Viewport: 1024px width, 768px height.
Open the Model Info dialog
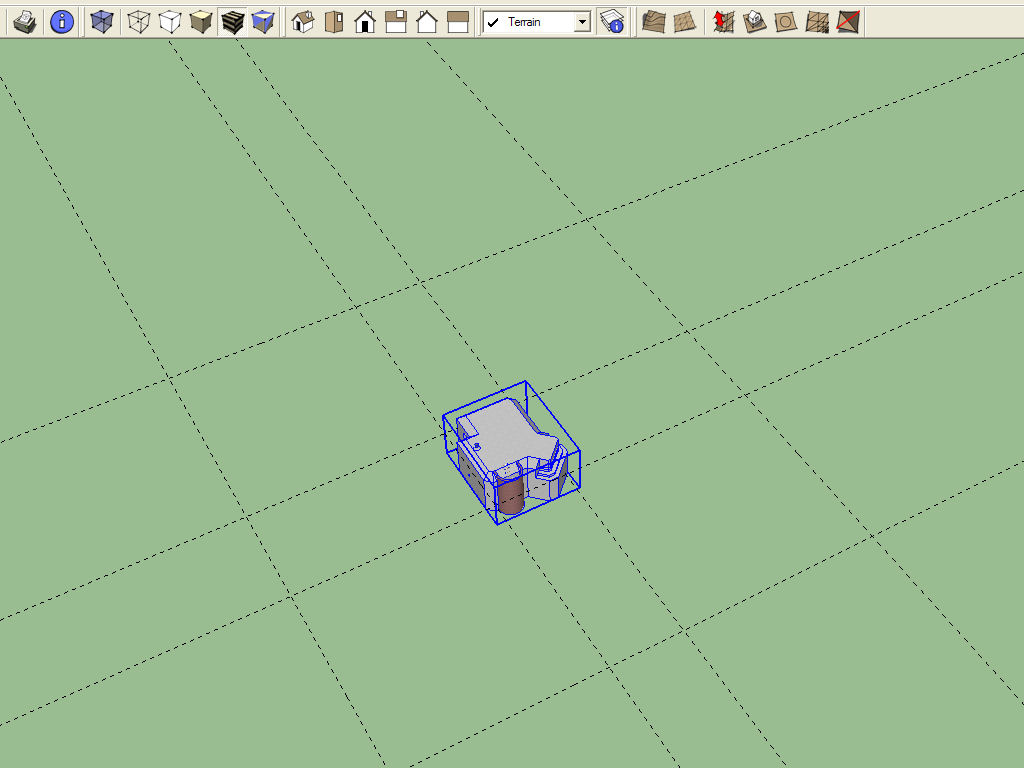(62, 22)
